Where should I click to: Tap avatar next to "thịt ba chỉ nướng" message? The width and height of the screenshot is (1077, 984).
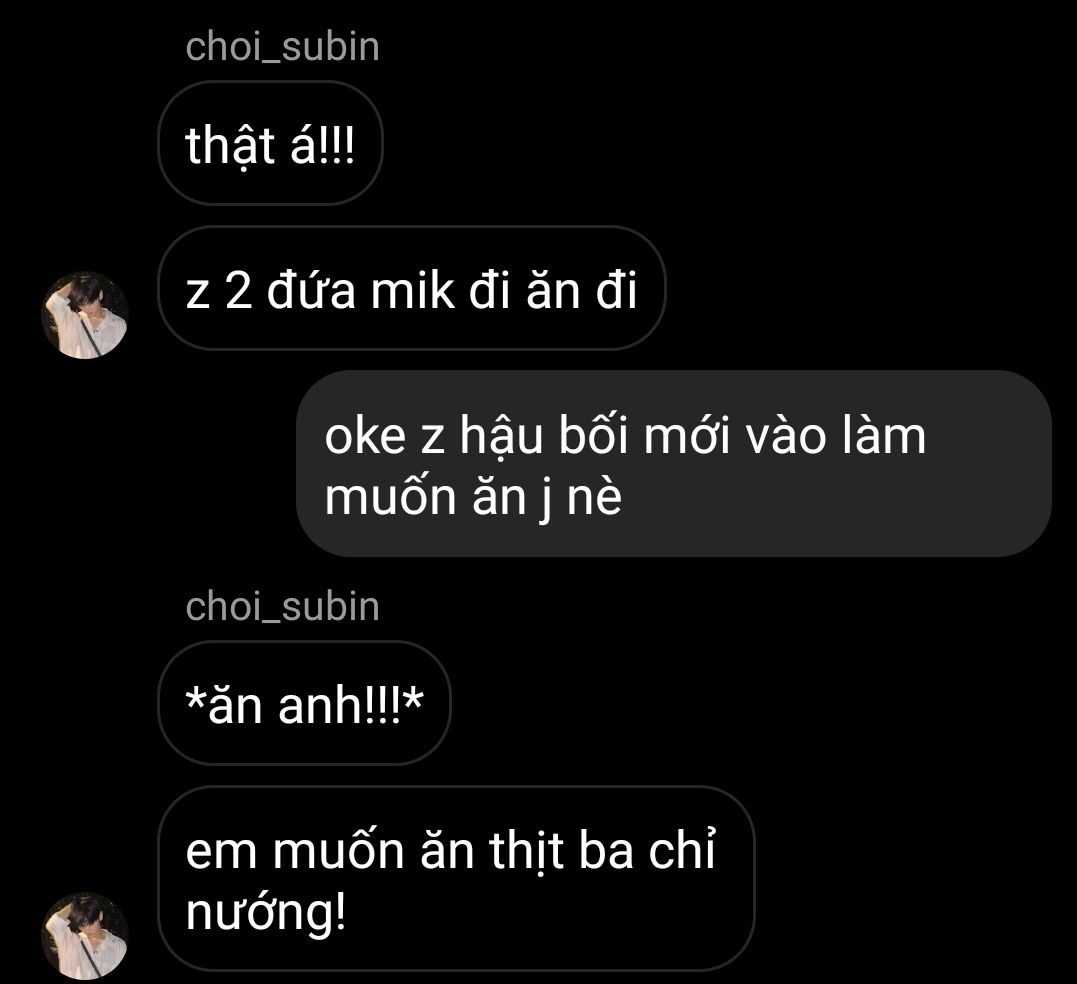pos(85,936)
